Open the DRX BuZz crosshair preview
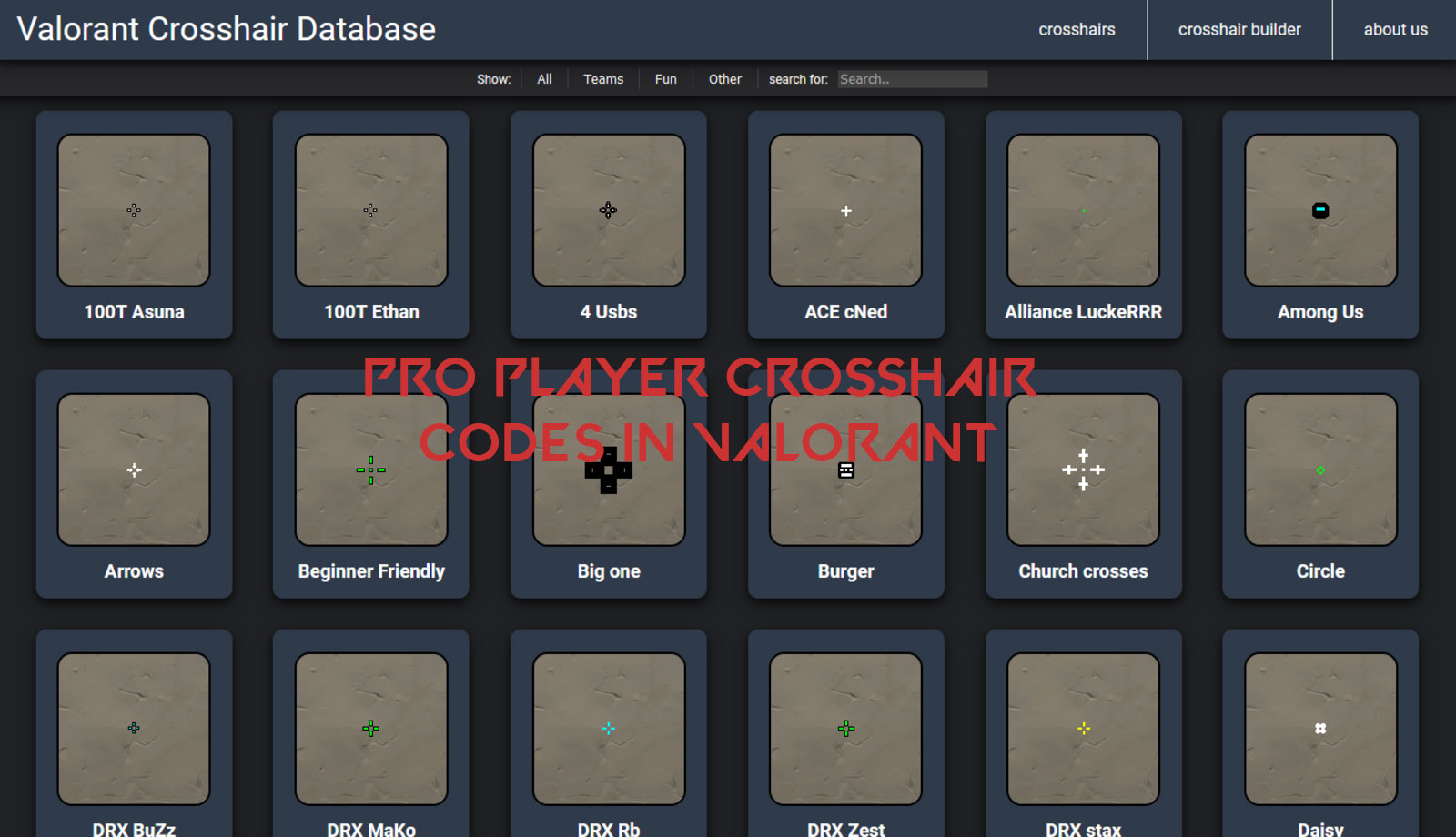The width and height of the screenshot is (1456, 837). (134, 729)
